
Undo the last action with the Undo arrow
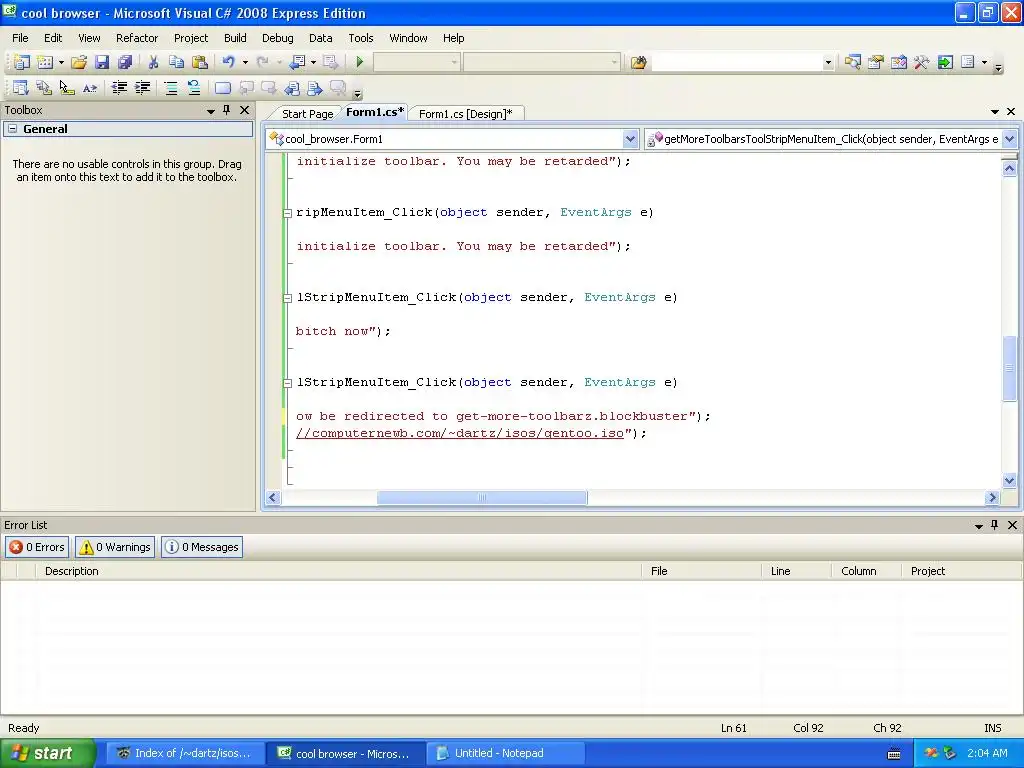(229, 62)
